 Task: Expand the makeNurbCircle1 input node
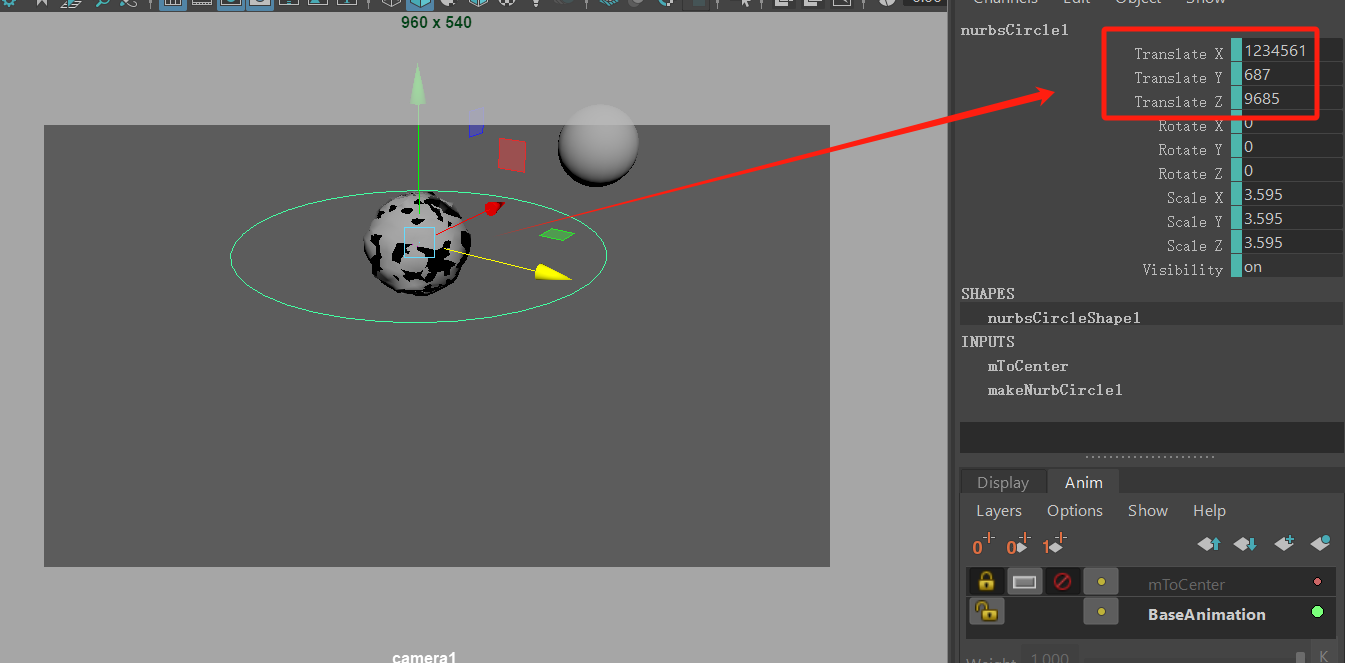(1055, 390)
